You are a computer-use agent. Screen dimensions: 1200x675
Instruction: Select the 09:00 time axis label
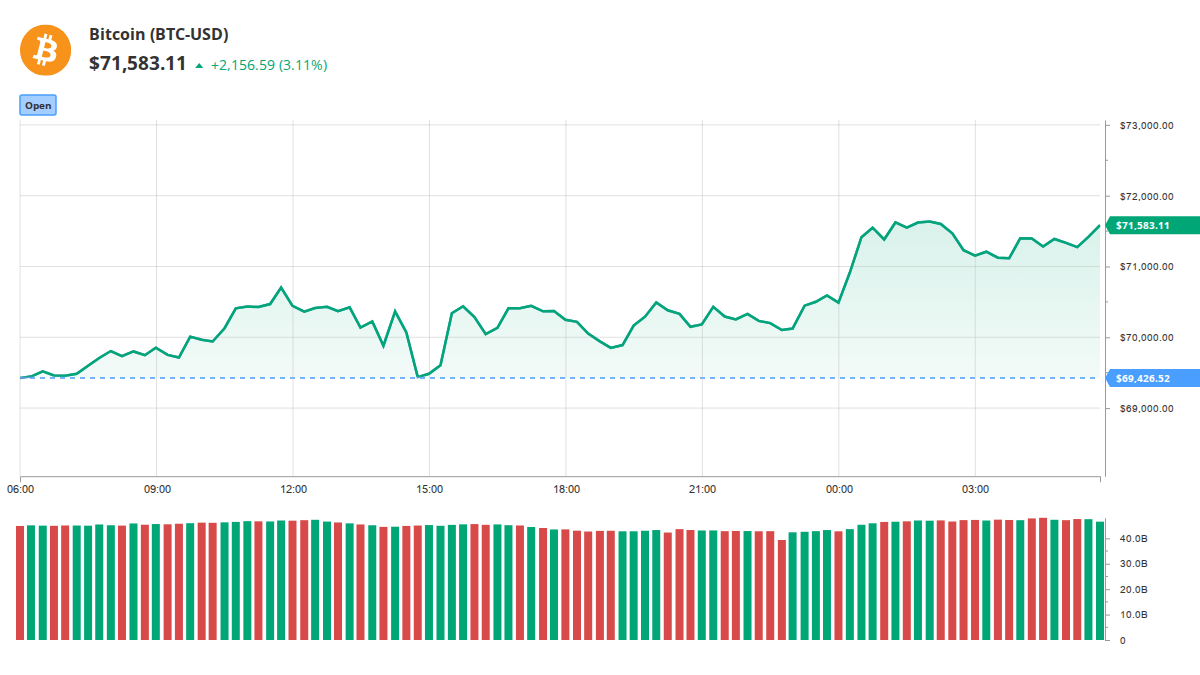157,489
